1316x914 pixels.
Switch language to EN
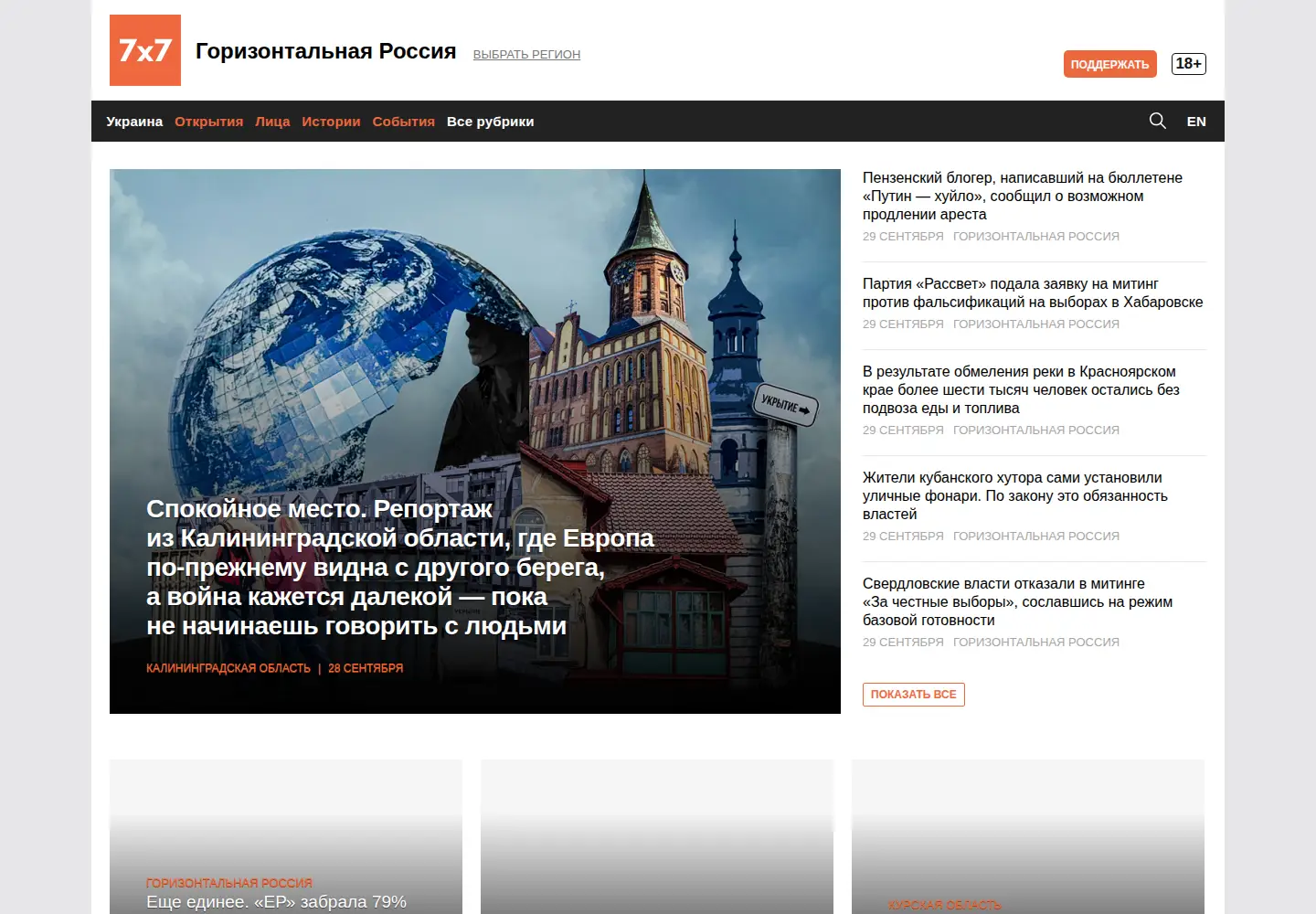coord(1196,122)
